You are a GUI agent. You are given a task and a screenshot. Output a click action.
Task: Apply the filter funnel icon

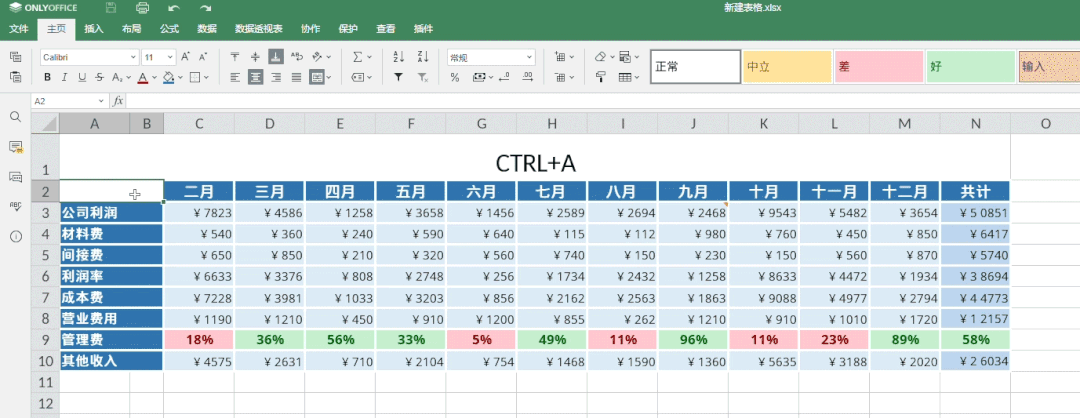pyautogui.click(x=398, y=77)
